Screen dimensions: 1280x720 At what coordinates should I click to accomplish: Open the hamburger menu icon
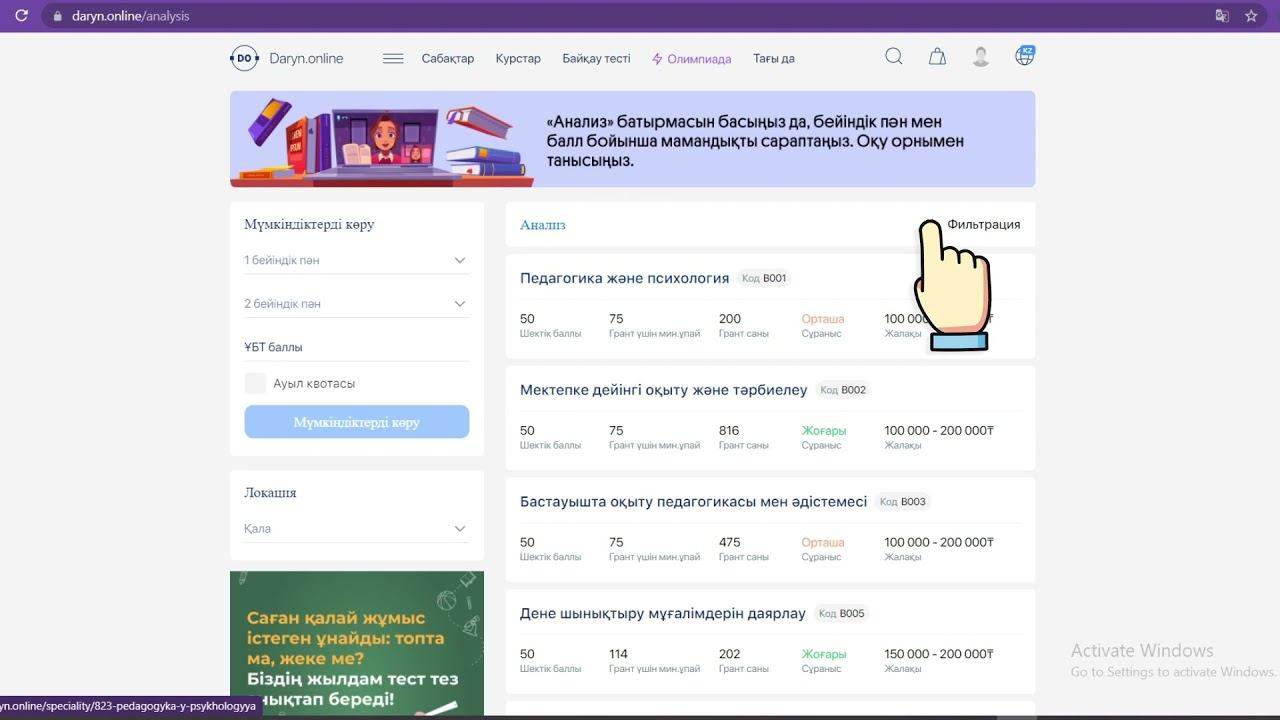[393, 58]
